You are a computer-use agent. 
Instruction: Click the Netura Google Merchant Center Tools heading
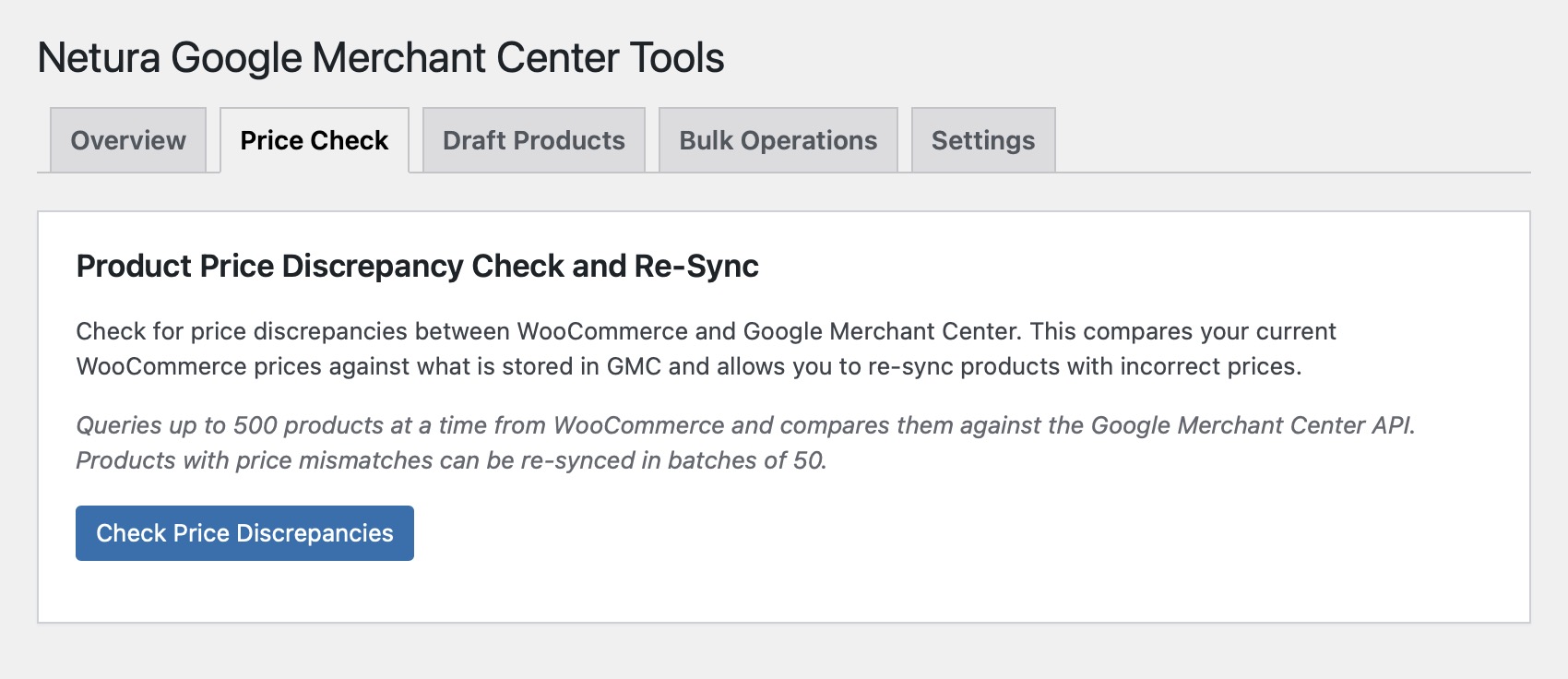coord(382,55)
